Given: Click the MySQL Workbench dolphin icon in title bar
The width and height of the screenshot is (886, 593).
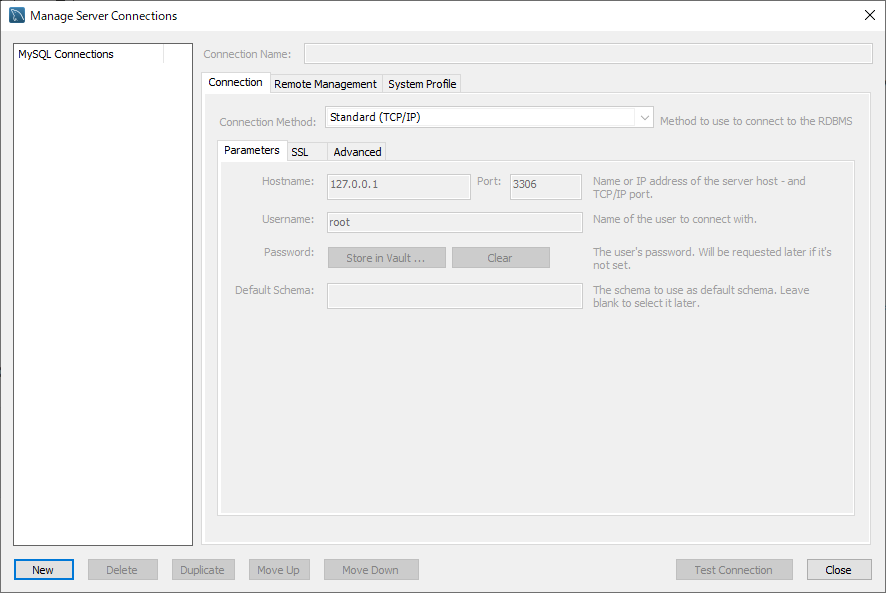Looking at the screenshot, I should 17,15.
